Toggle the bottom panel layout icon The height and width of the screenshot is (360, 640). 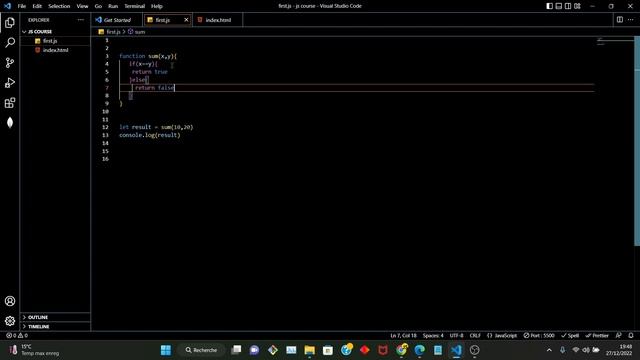559,6
